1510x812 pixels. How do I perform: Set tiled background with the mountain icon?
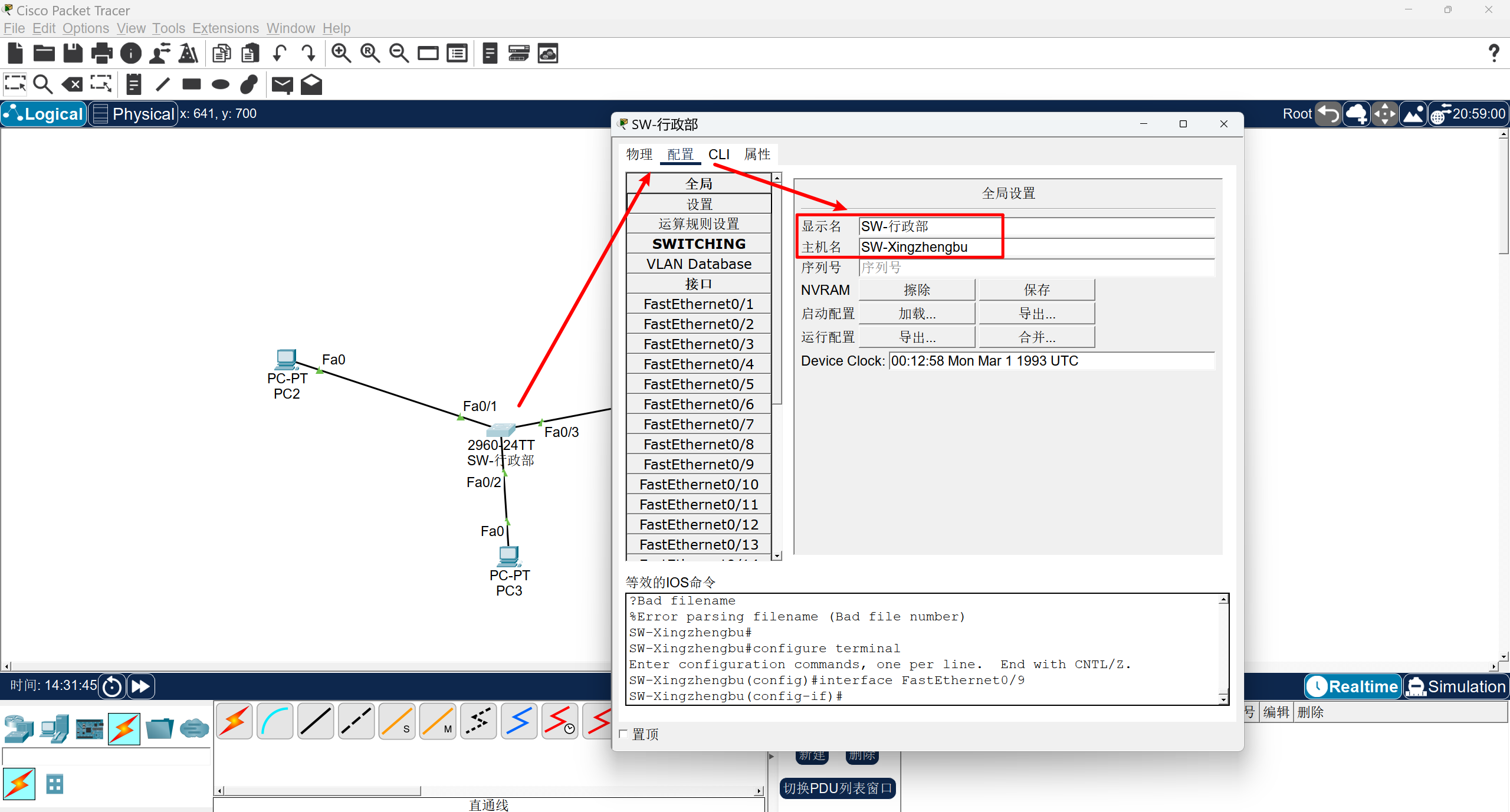1413,114
